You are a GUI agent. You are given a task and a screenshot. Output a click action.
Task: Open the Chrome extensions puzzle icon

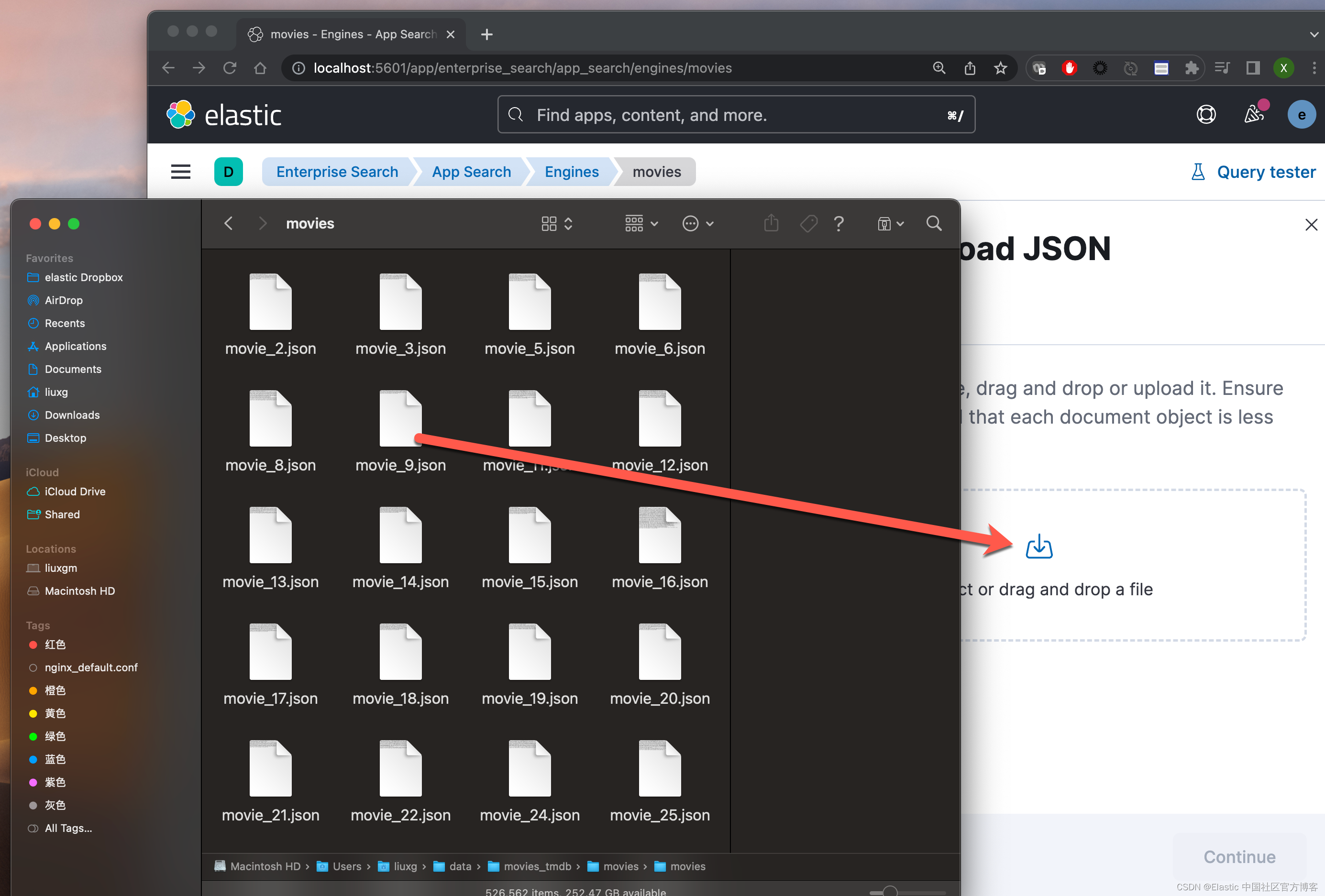point(1192,68)
